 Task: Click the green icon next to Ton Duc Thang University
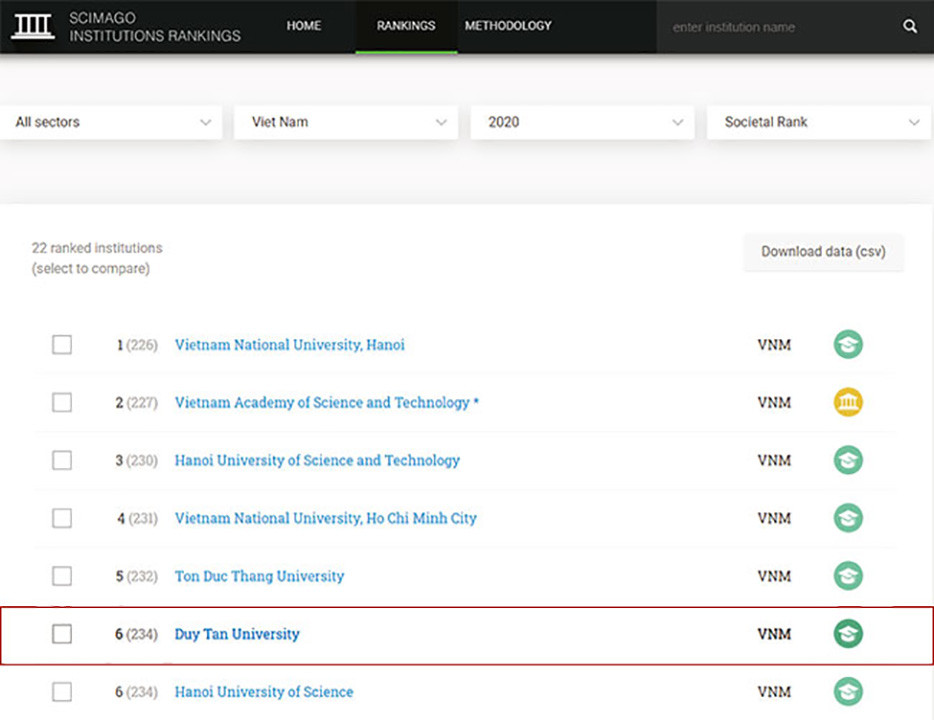click(x=847, y=576)
